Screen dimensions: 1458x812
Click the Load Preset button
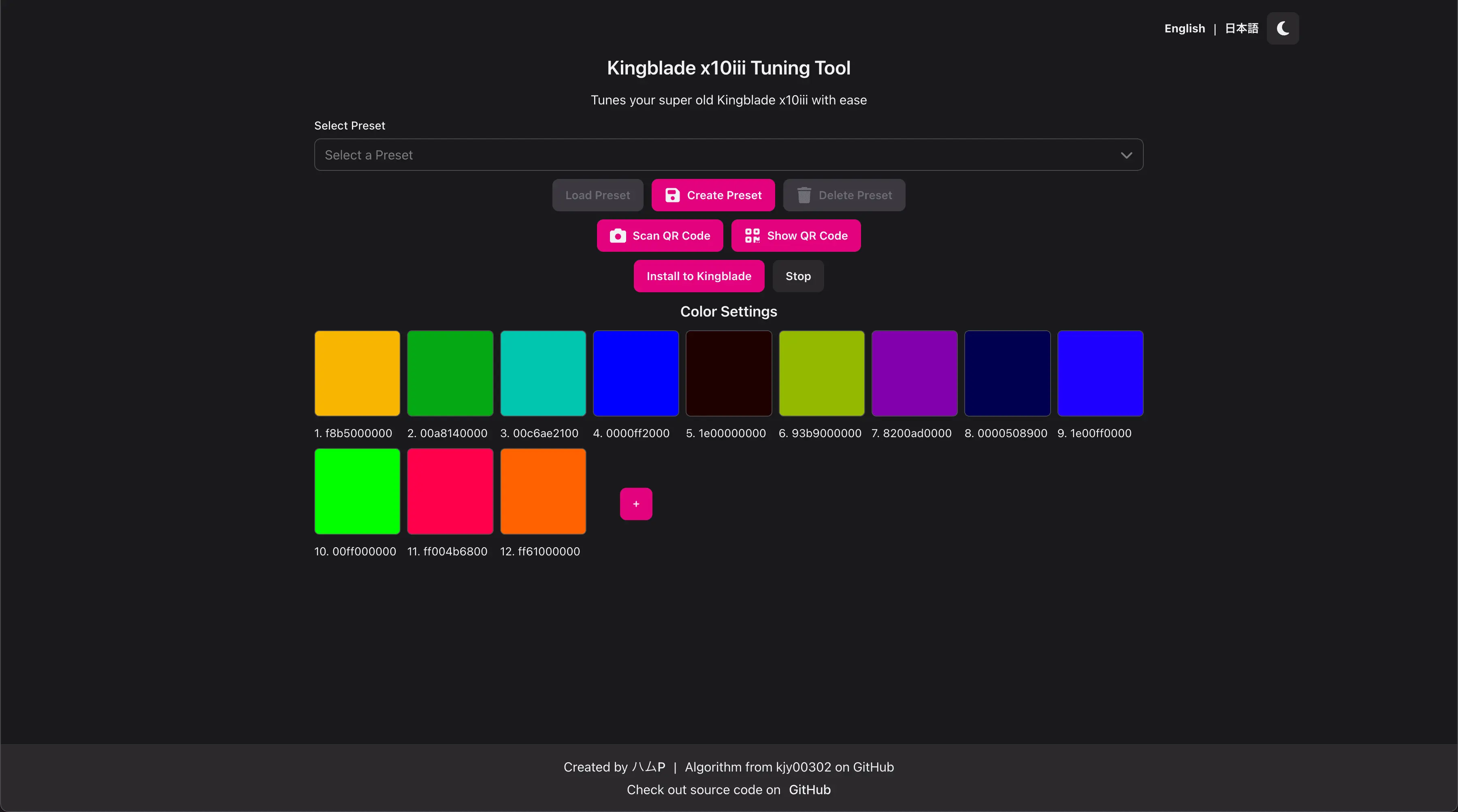598,195
